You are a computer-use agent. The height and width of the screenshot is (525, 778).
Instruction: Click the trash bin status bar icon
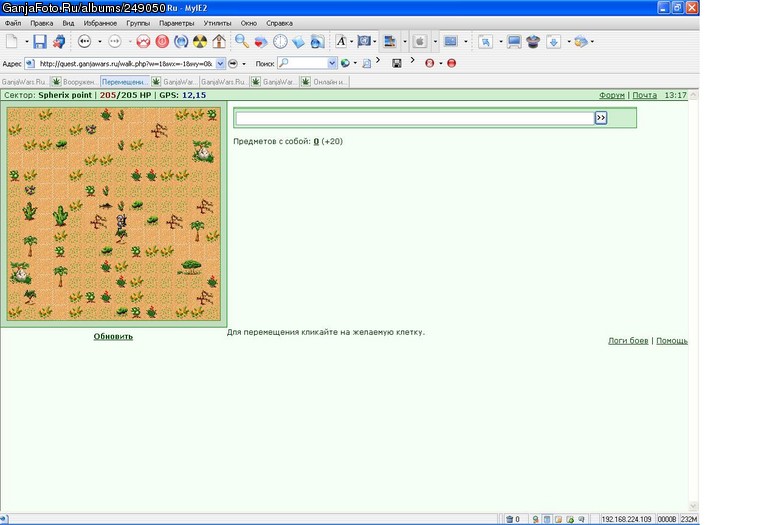pyautogui.click(x=509, y=519)
